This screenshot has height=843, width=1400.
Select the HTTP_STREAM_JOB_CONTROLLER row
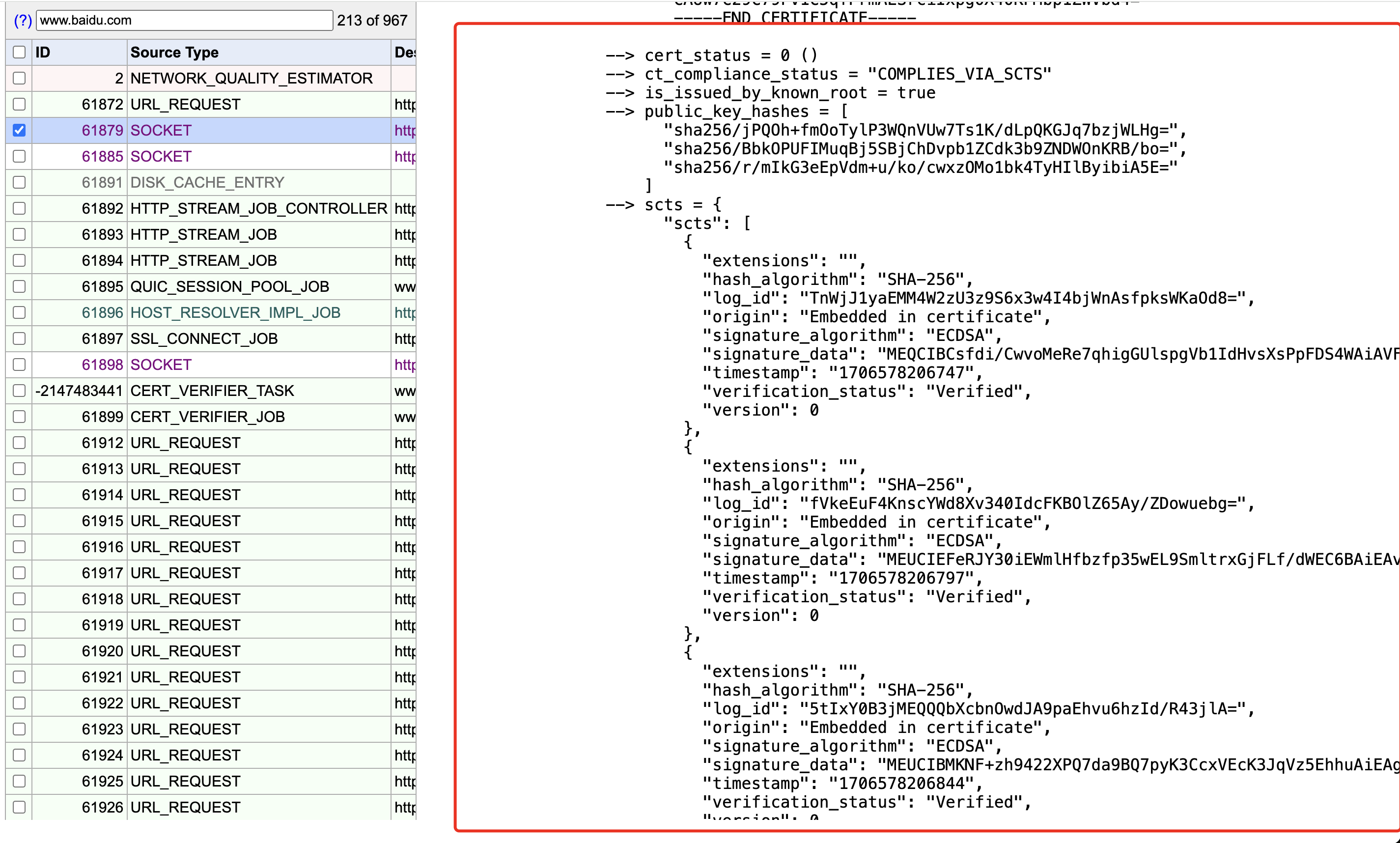tap(258, 208)
